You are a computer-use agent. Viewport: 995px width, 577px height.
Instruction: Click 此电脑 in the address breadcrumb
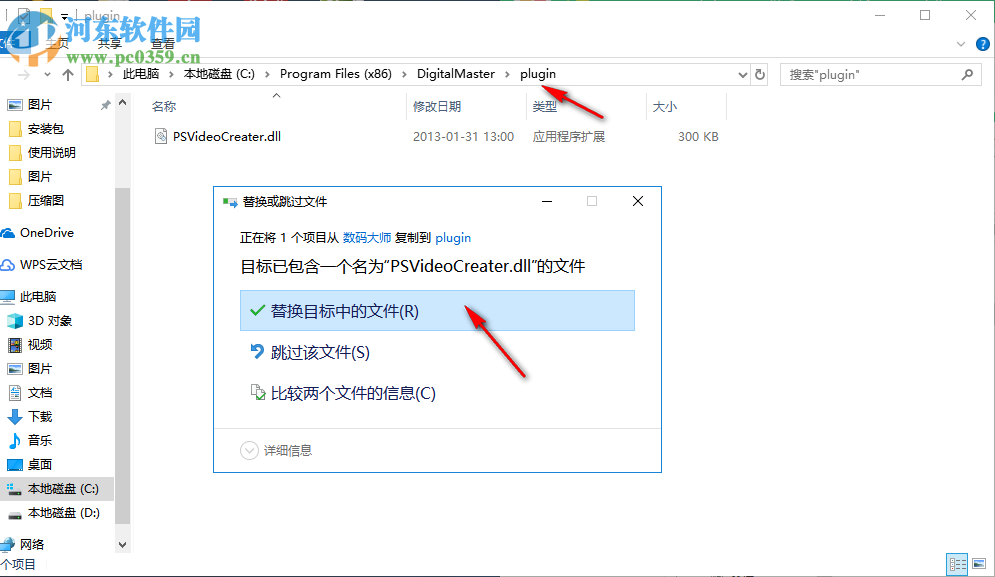coord(141,74)
